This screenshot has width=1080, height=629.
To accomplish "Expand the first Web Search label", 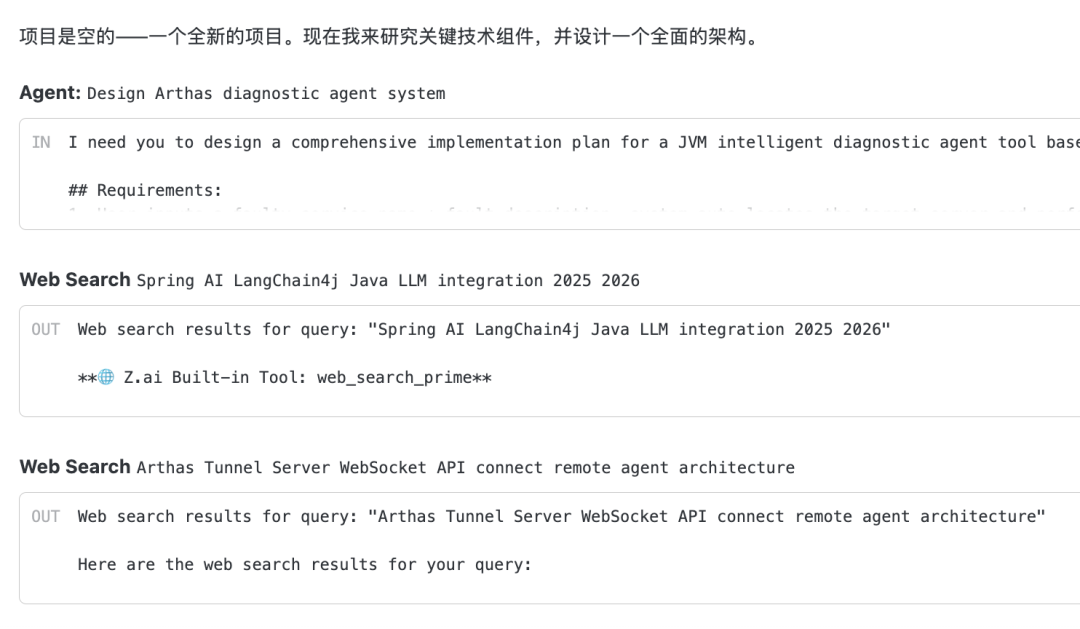I will pyautogui.click(x=75, y=280).
